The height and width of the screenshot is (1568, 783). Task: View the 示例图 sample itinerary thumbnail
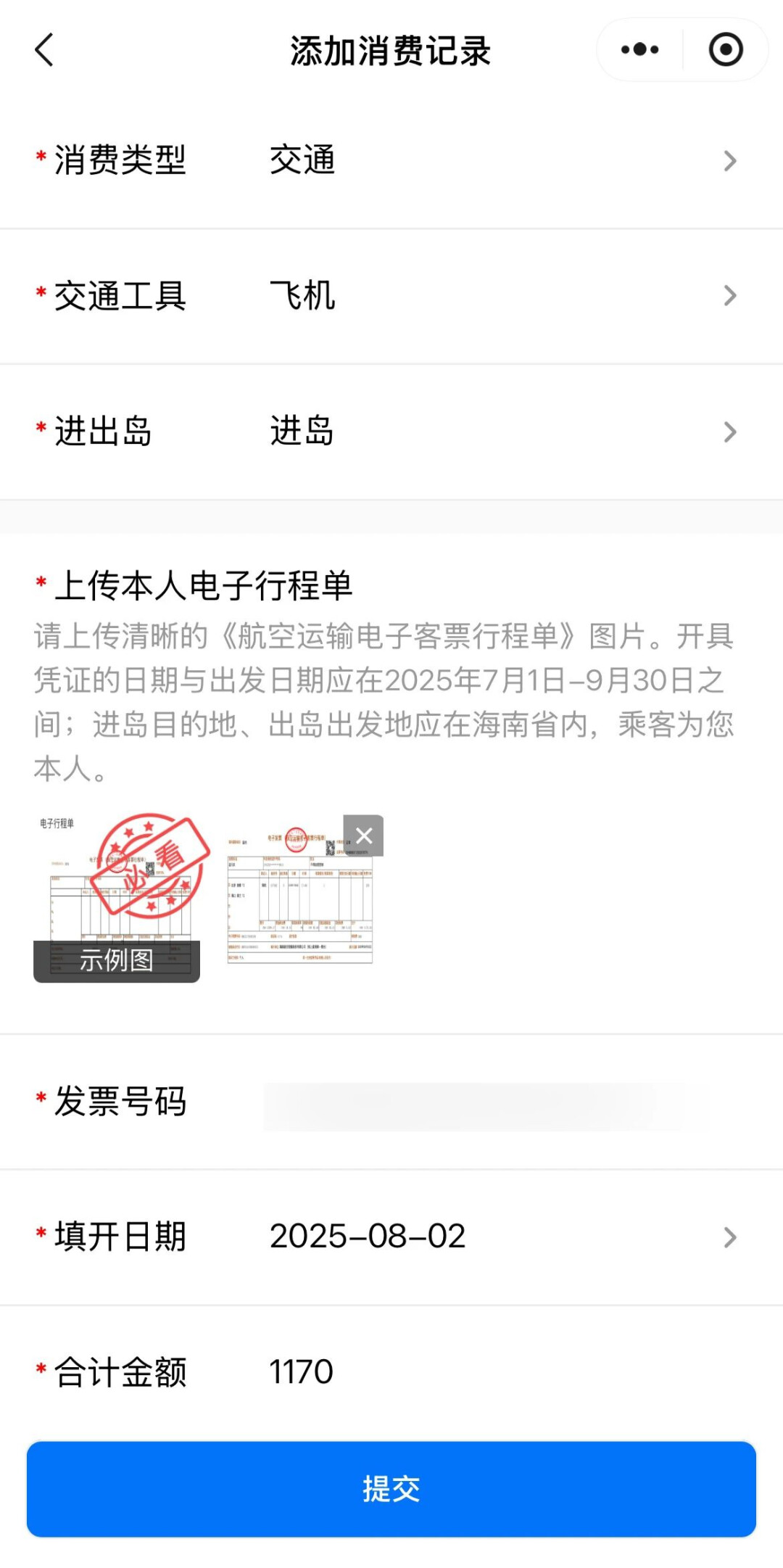pyautogui.click(x=117, y=897)
